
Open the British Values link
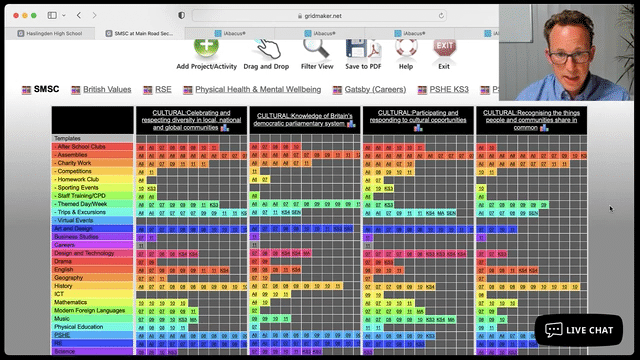[x=107, y=89]
